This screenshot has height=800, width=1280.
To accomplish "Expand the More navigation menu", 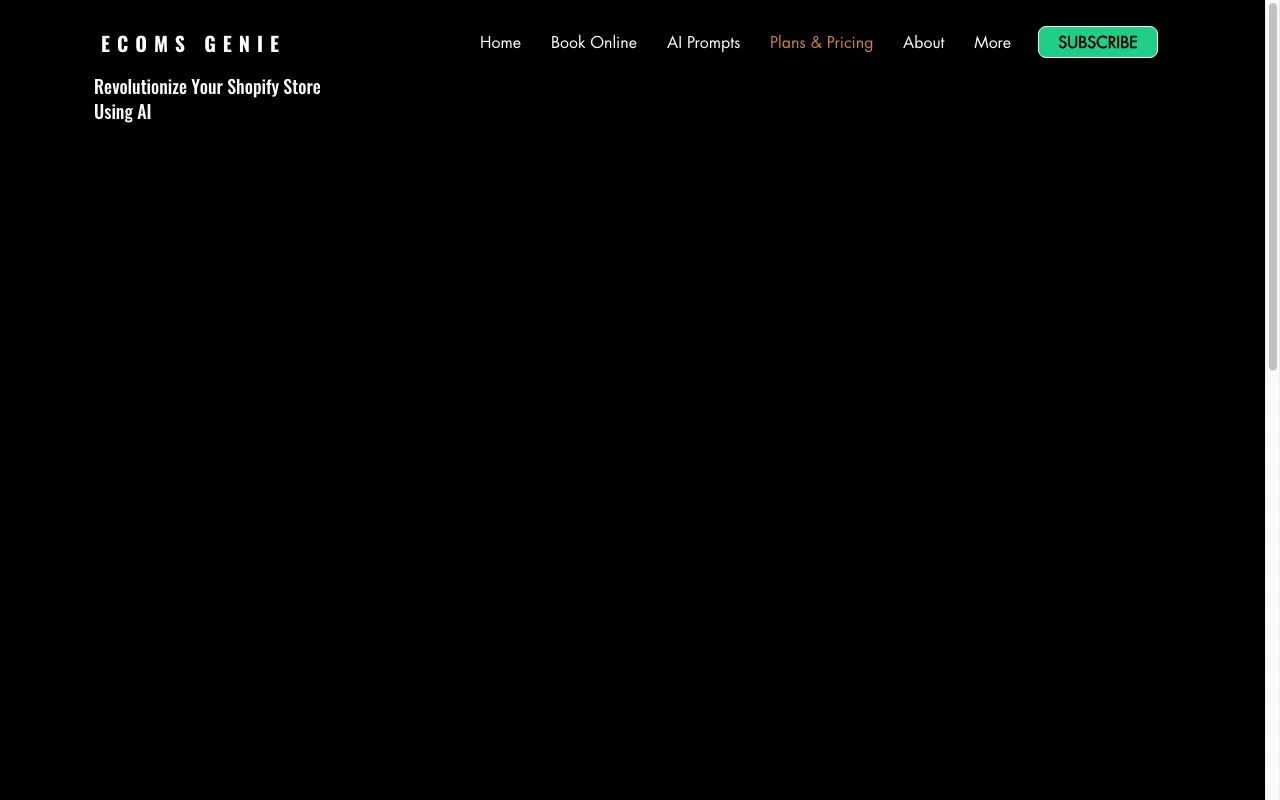I will tap(992, 43).
